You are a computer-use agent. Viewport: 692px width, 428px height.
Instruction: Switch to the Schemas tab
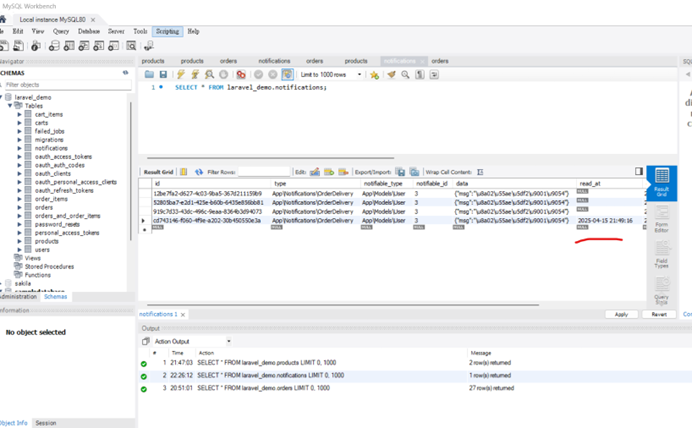[56, 297]
